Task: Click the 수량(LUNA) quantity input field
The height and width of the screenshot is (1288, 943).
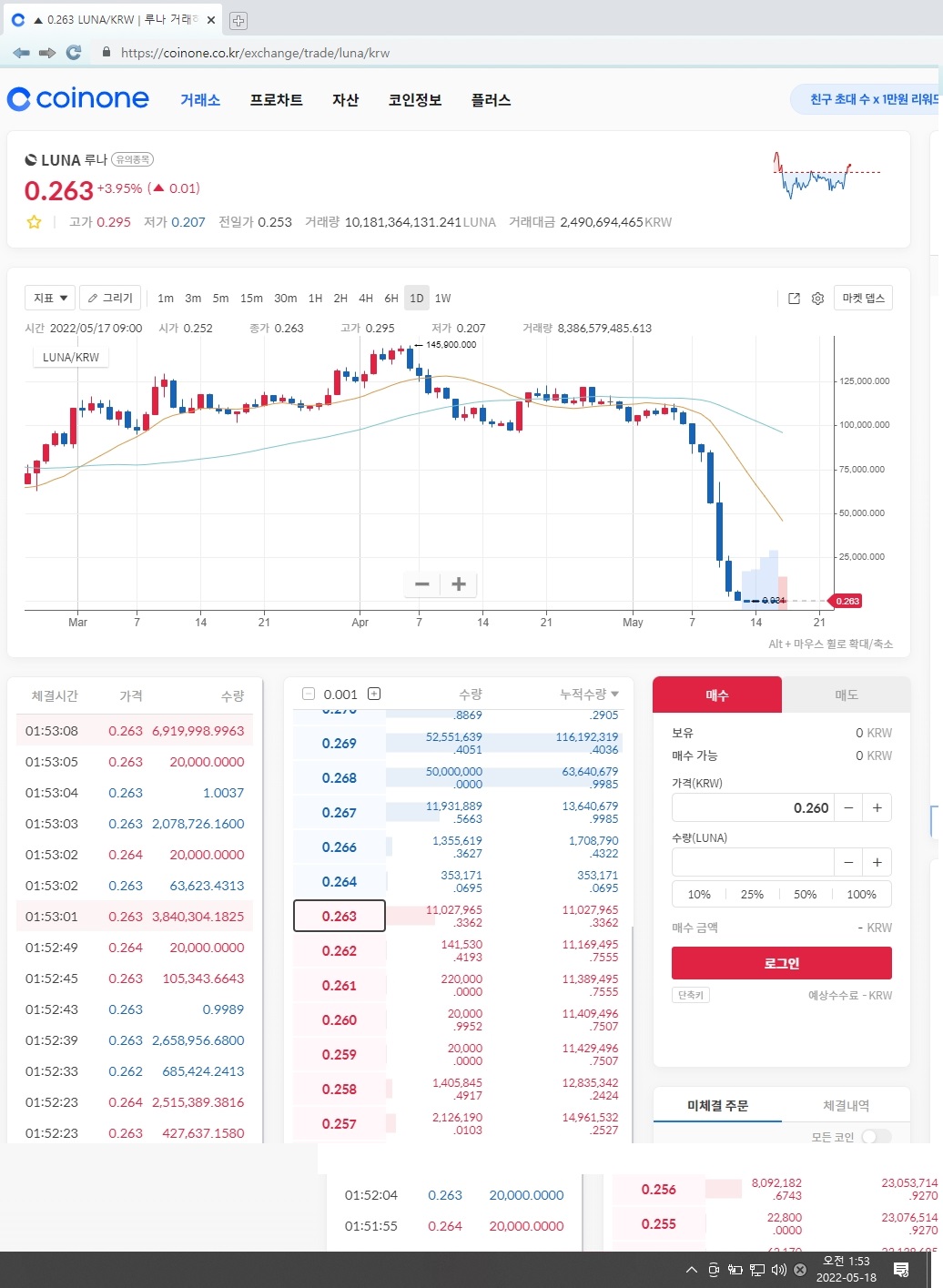Action: tap(754, 862)
